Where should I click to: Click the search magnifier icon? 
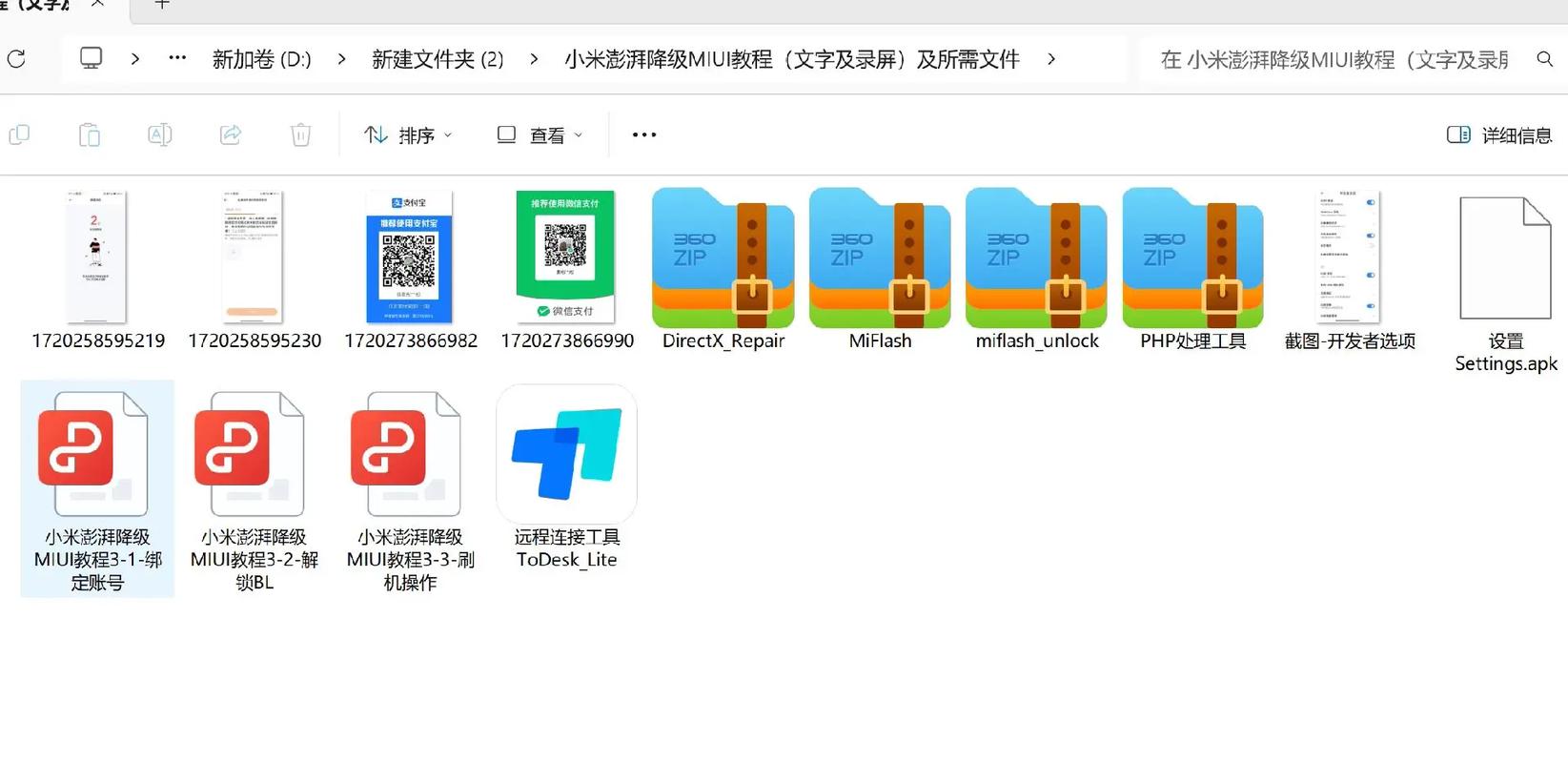click(1544, 59)
